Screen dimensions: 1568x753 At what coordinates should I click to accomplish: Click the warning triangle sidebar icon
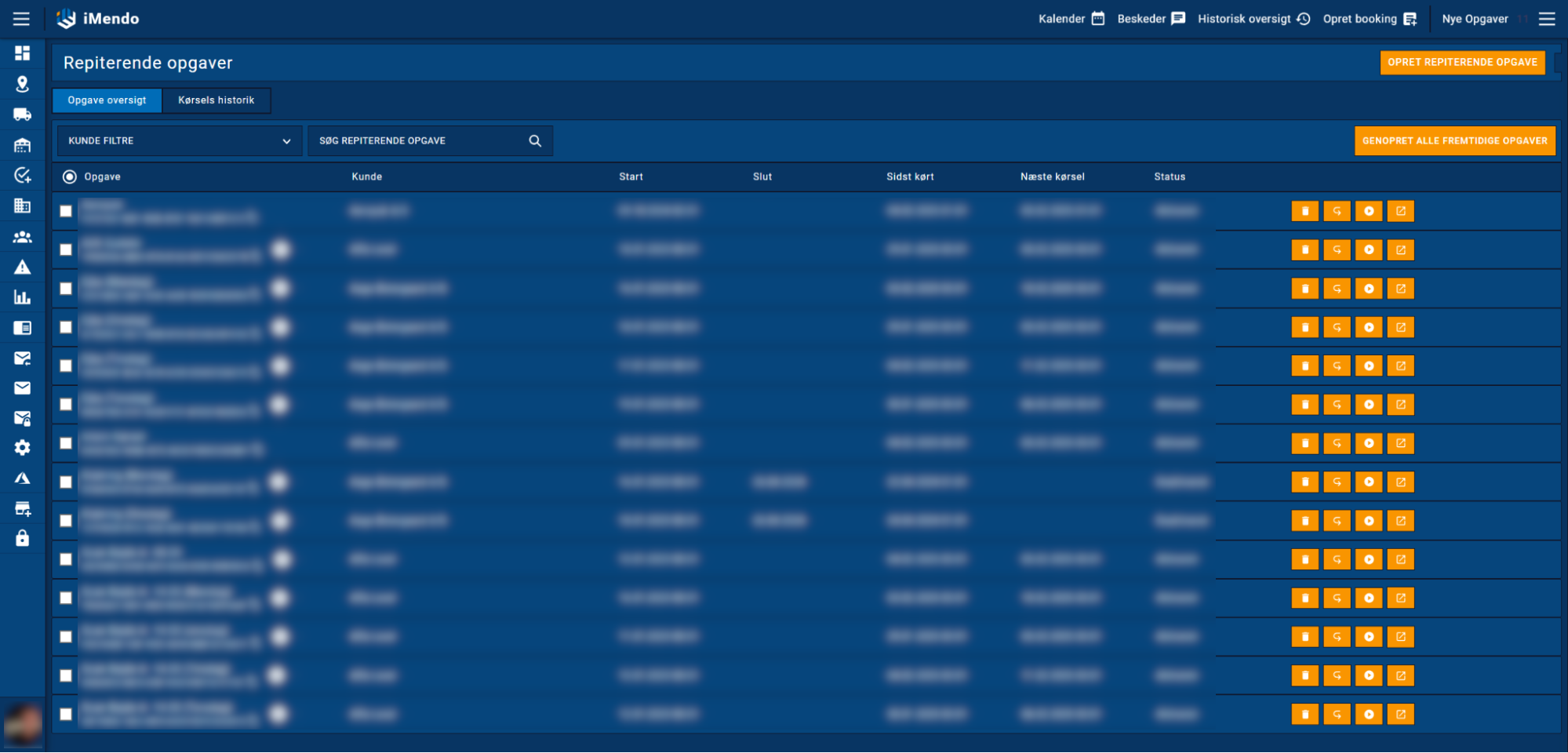pyautogui.click(x=22, y=267)
